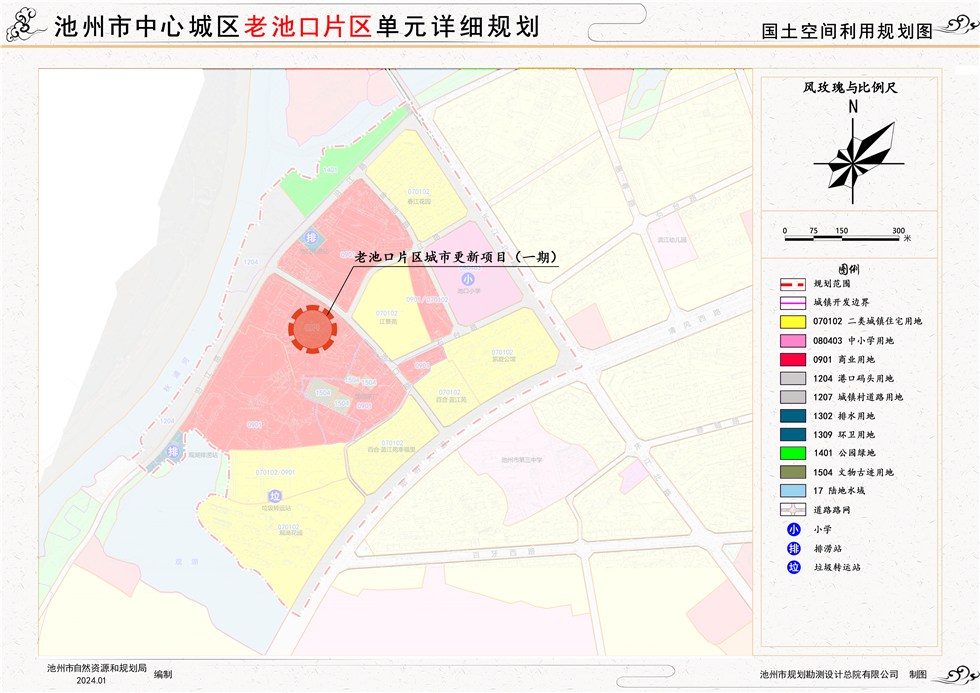This screenshot has width=980, height=693.
Task: Click the northern drainage station icon on map
Action: pyautogui.click(x=311, y=238)
